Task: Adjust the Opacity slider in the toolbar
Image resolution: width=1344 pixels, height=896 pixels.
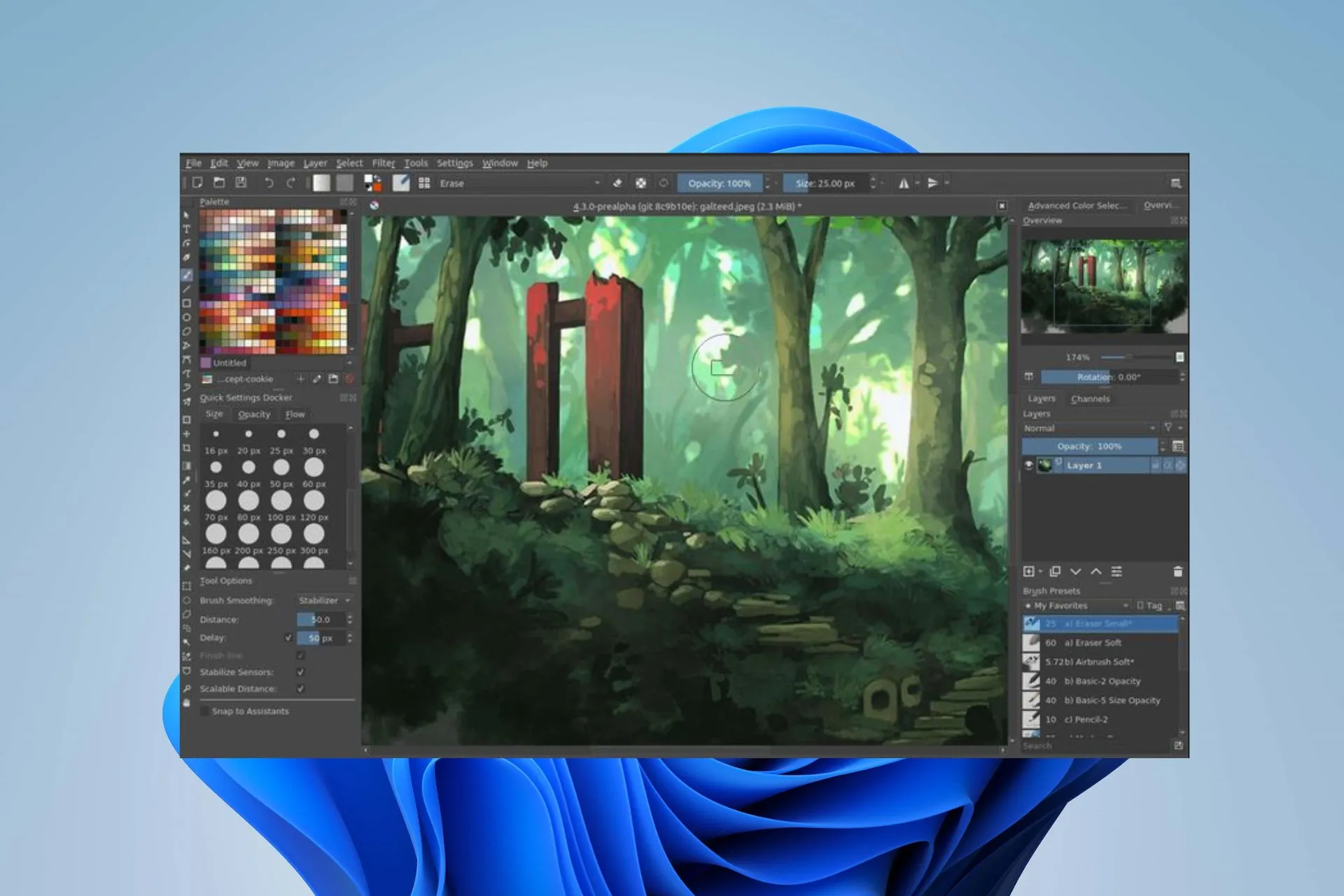Action: coord(721,183)
